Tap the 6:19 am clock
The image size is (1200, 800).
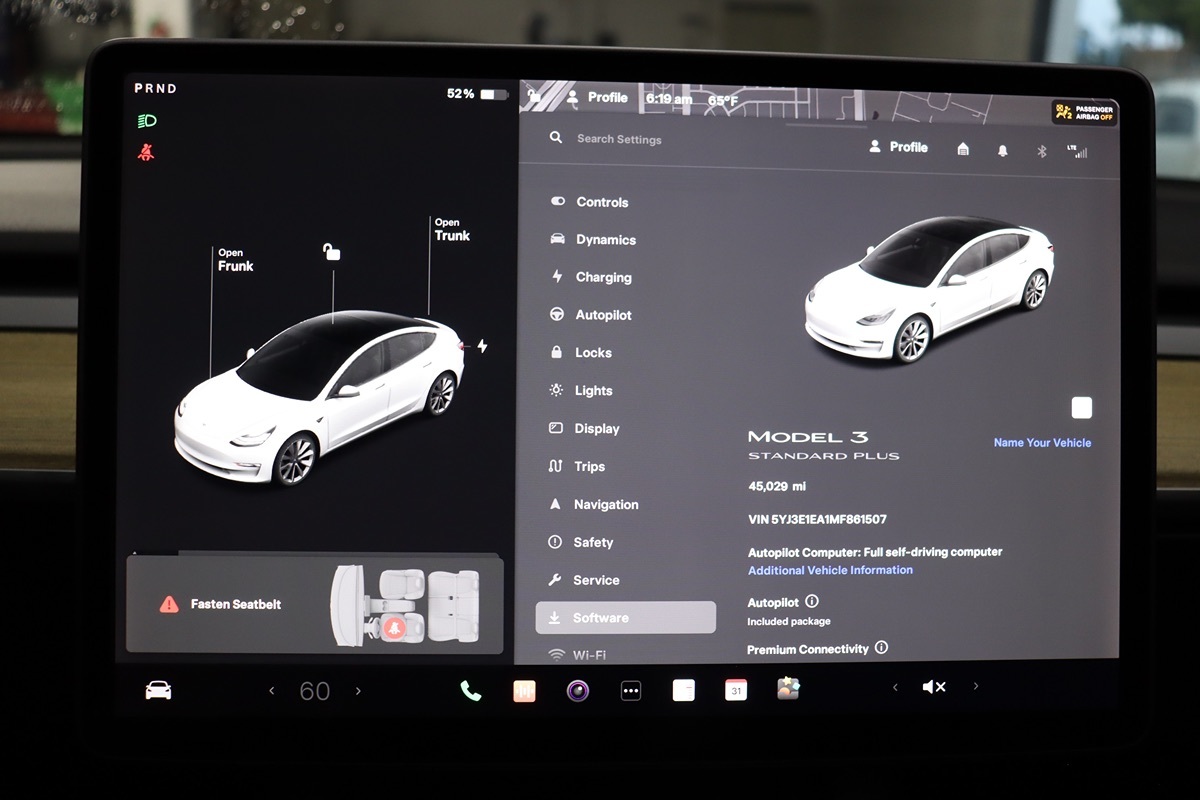(669, 99)
